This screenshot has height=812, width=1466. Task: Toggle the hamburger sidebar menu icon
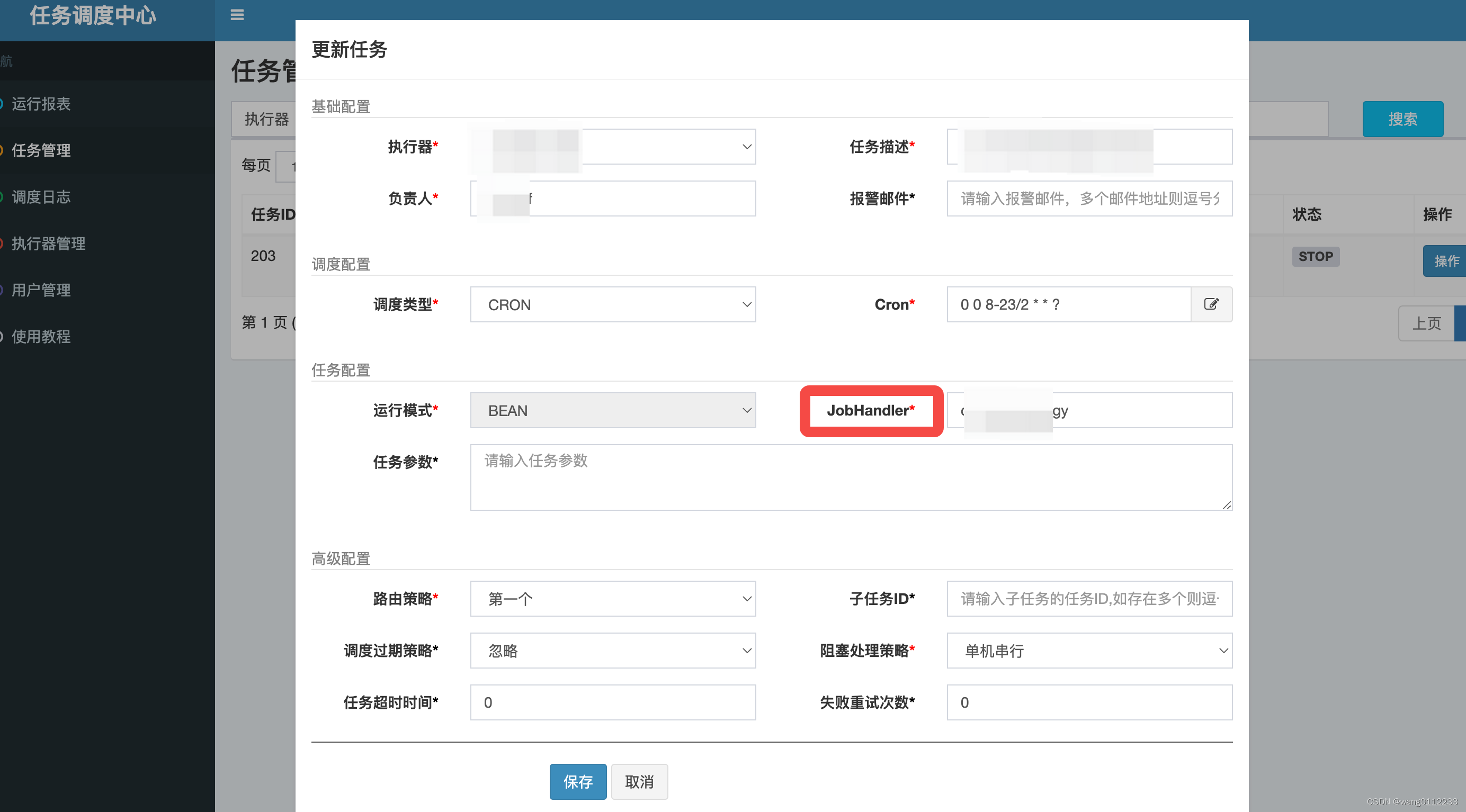point(237,15)
